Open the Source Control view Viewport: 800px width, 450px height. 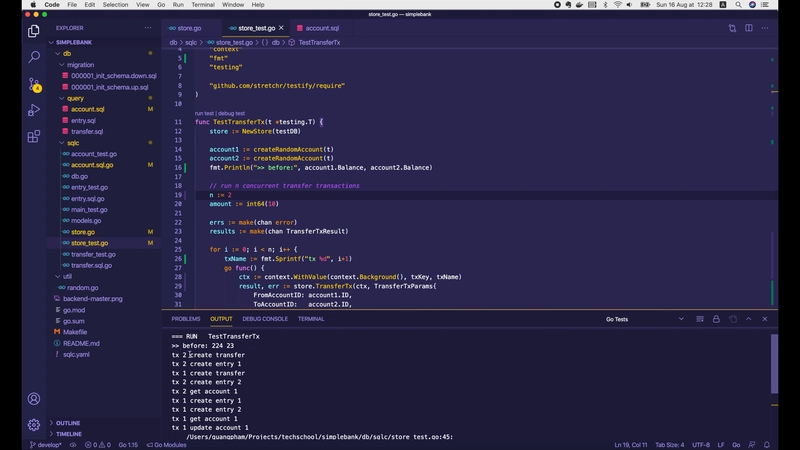coord(33,84)
